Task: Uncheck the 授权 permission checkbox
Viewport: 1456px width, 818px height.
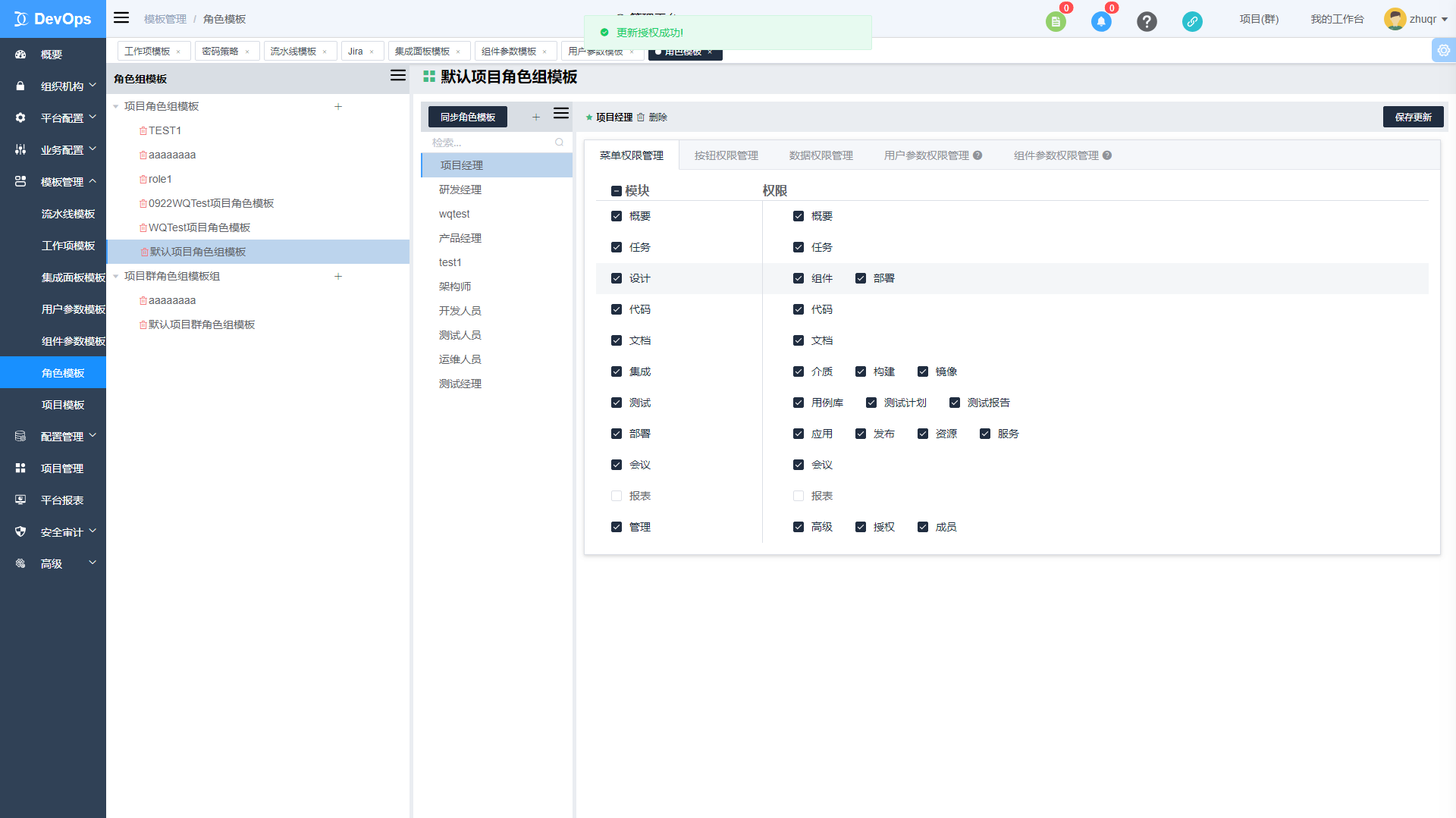Action: (x=861, y=527)
